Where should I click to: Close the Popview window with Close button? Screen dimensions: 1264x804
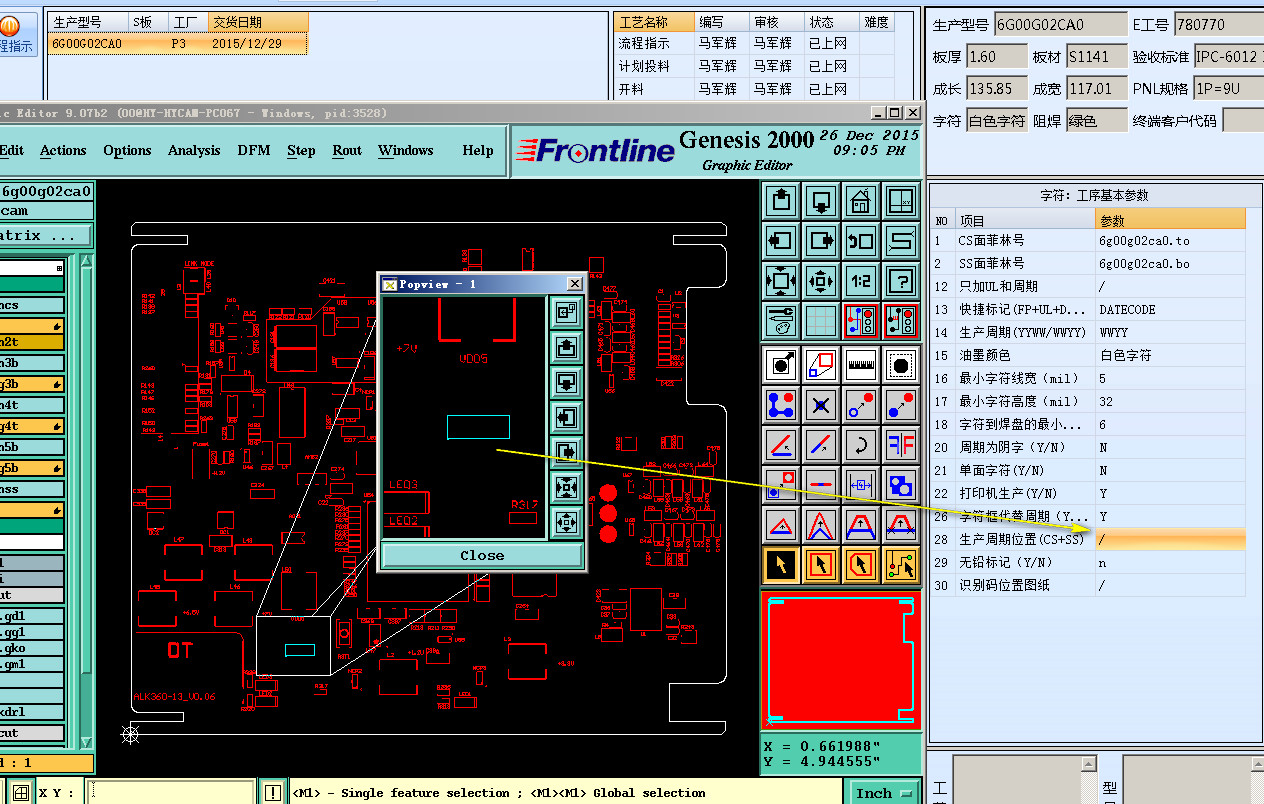coord(482,555)
